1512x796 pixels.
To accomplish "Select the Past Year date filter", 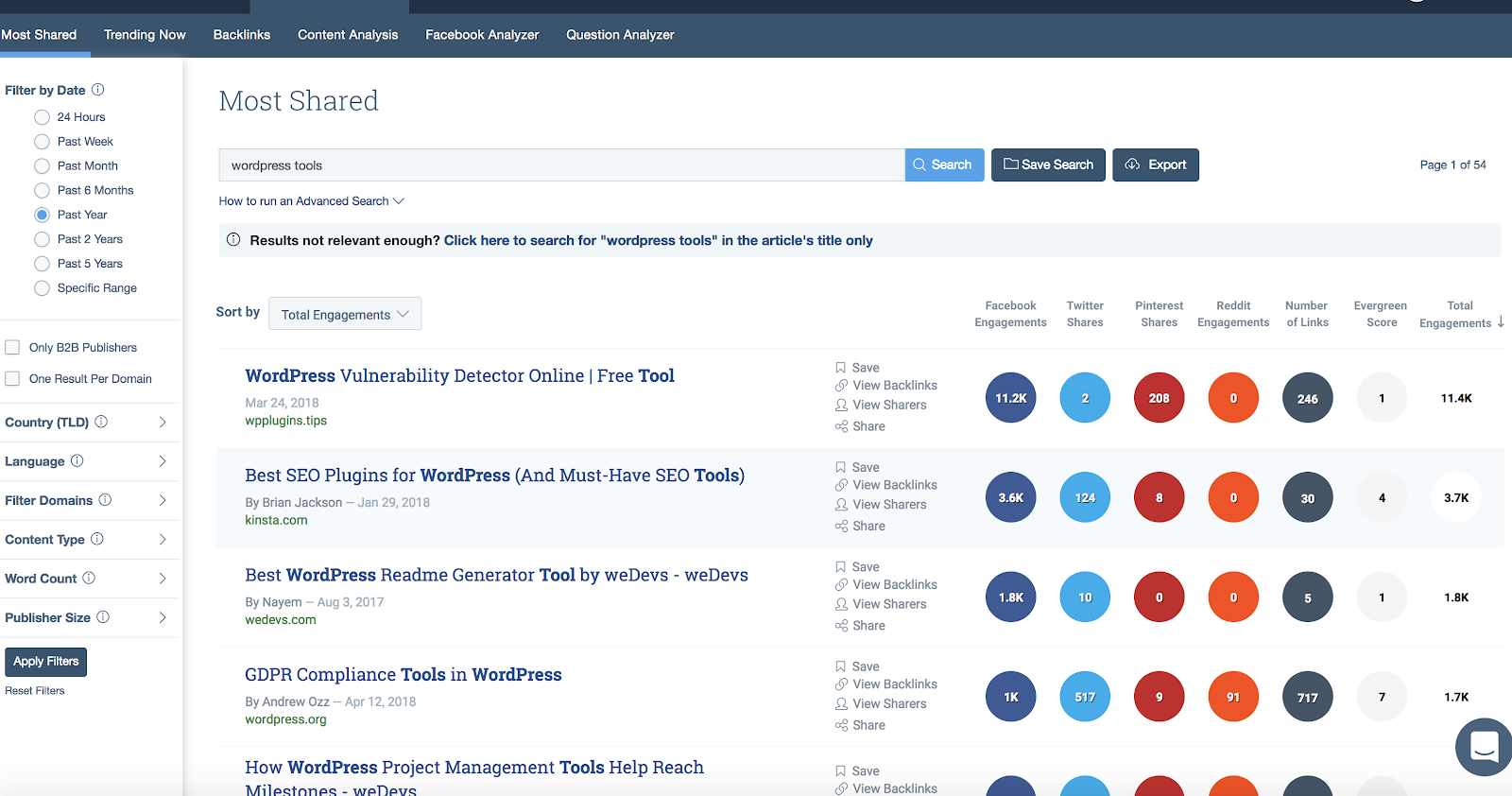I will [x=42, y=216].
